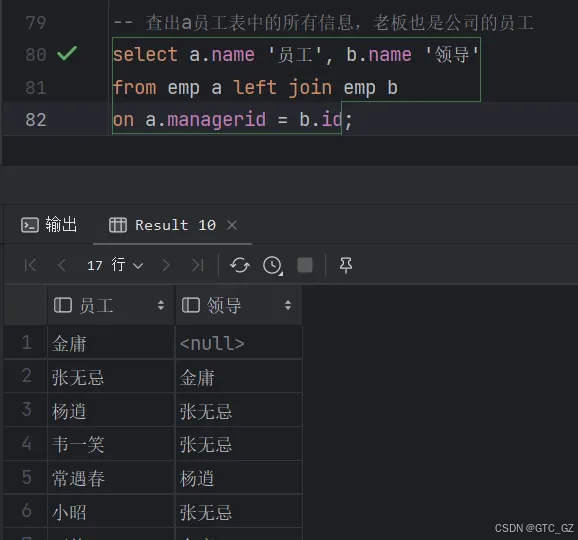This screenshot has height=540, width=578.
Task: Select row number 5 in results
Action: [26, 477]
